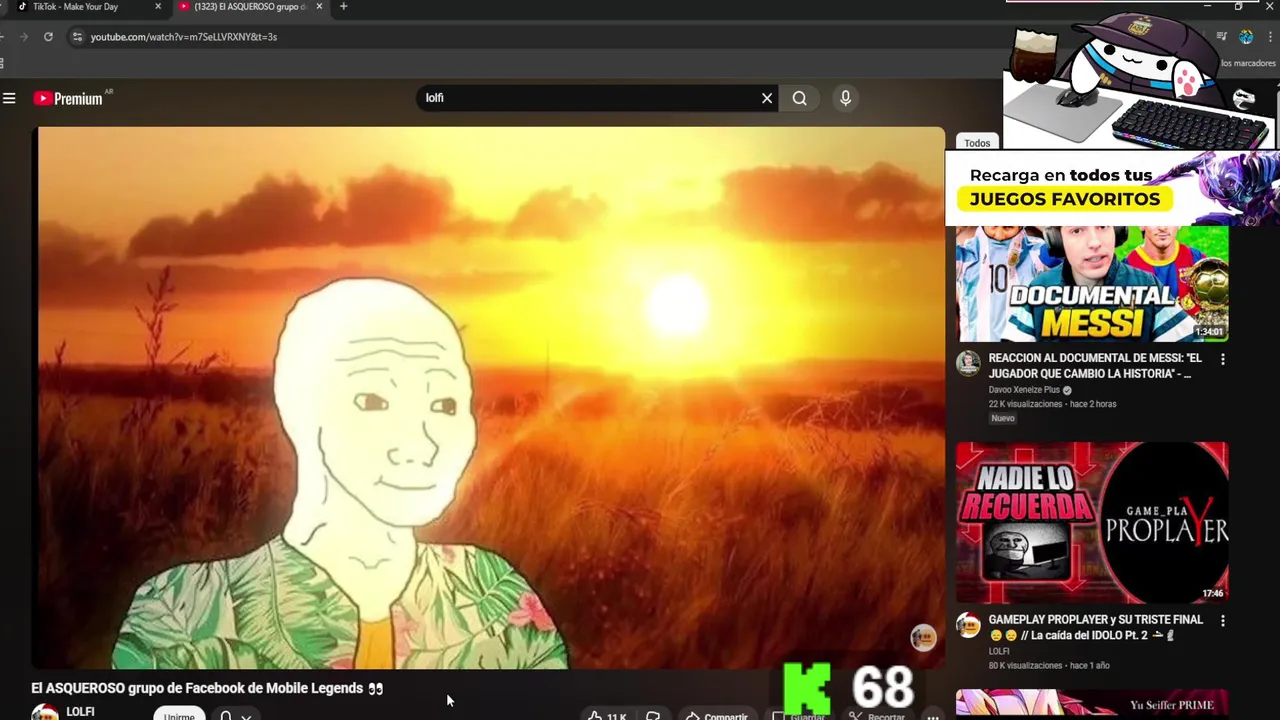This screenshot has width=1280, height=720.
Task: Click the 80 K visualizaciones text
Action: coord(1025,665)
